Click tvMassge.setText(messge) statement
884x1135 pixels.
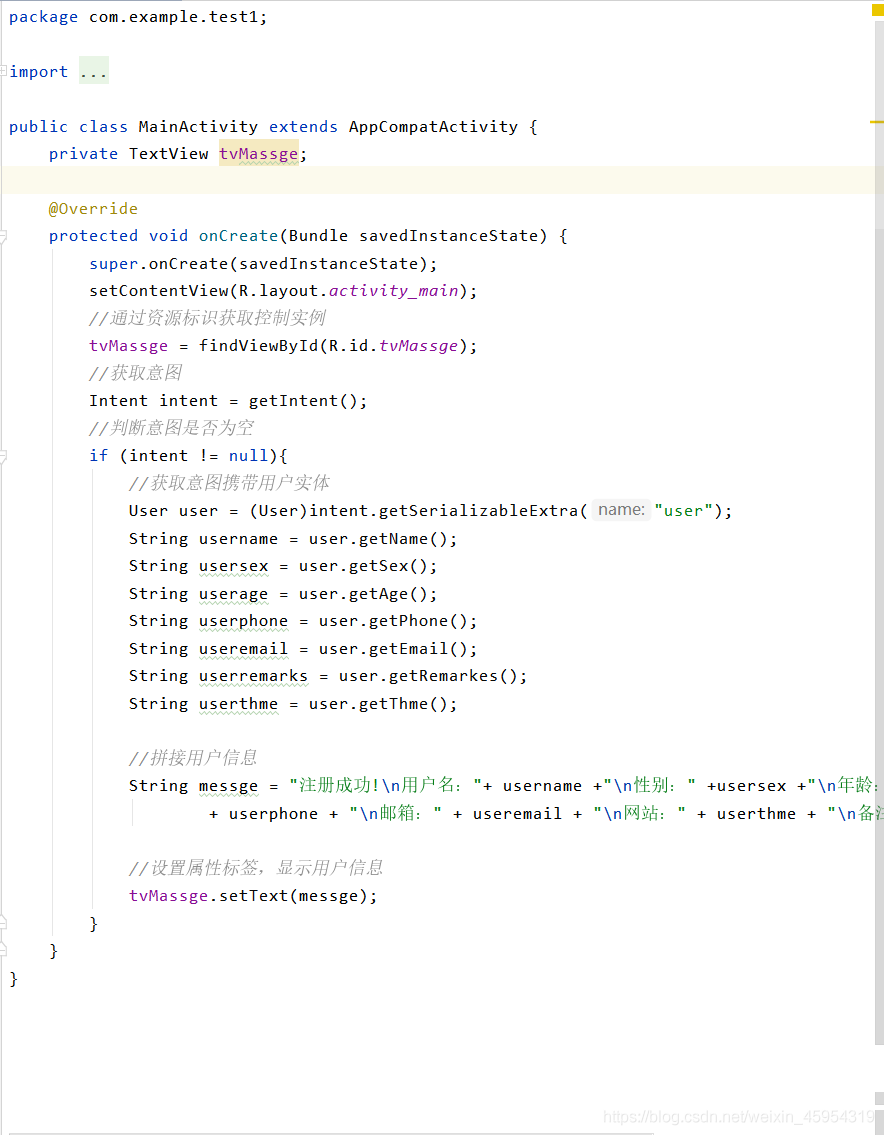tap(253, 896)
